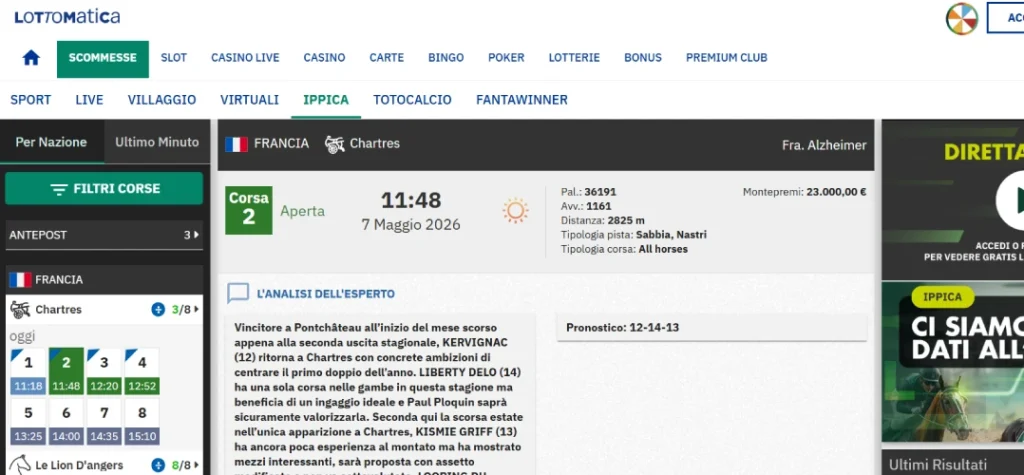Click the trotting icon next to sidebar Chartres
This screenshot has width=1024, height=475.
[20, 310]
